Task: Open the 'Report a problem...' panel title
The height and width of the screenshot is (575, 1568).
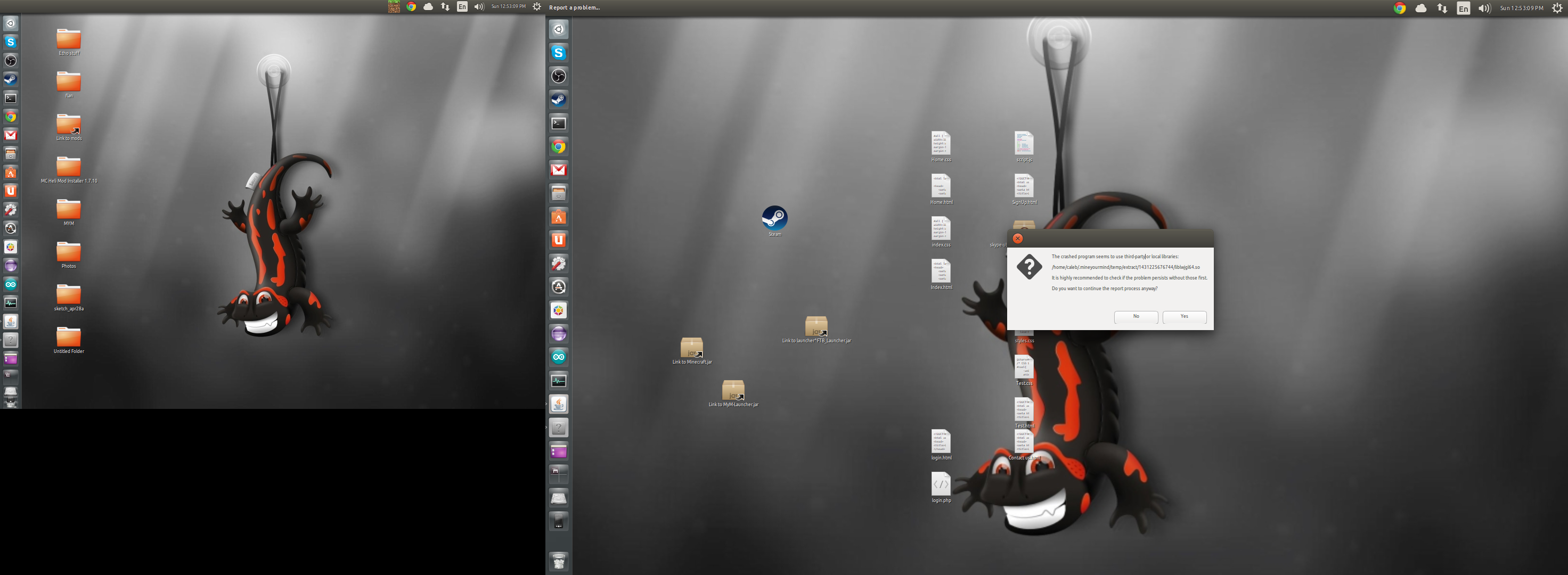Action: coord(574,7)
